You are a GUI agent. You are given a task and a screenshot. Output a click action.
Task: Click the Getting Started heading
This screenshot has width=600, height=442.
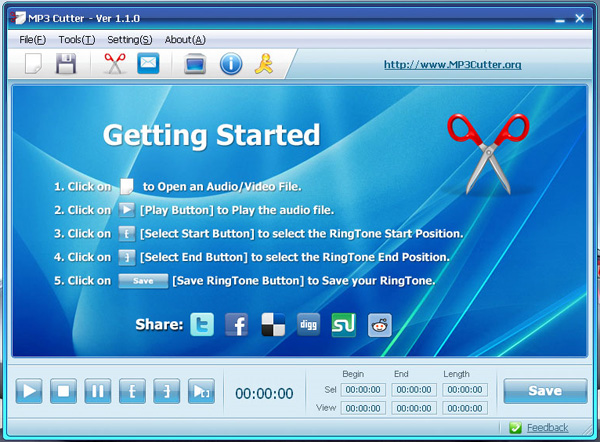tap(212, 135)
